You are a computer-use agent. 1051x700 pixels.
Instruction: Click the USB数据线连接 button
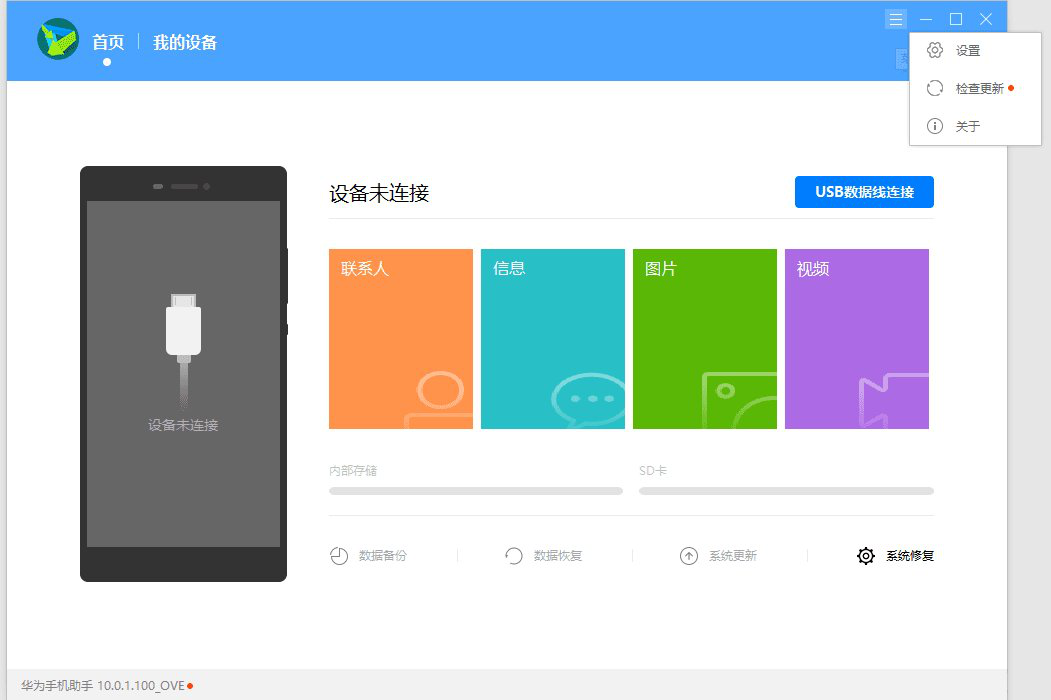pyautogui.click(x=864, y=192)
